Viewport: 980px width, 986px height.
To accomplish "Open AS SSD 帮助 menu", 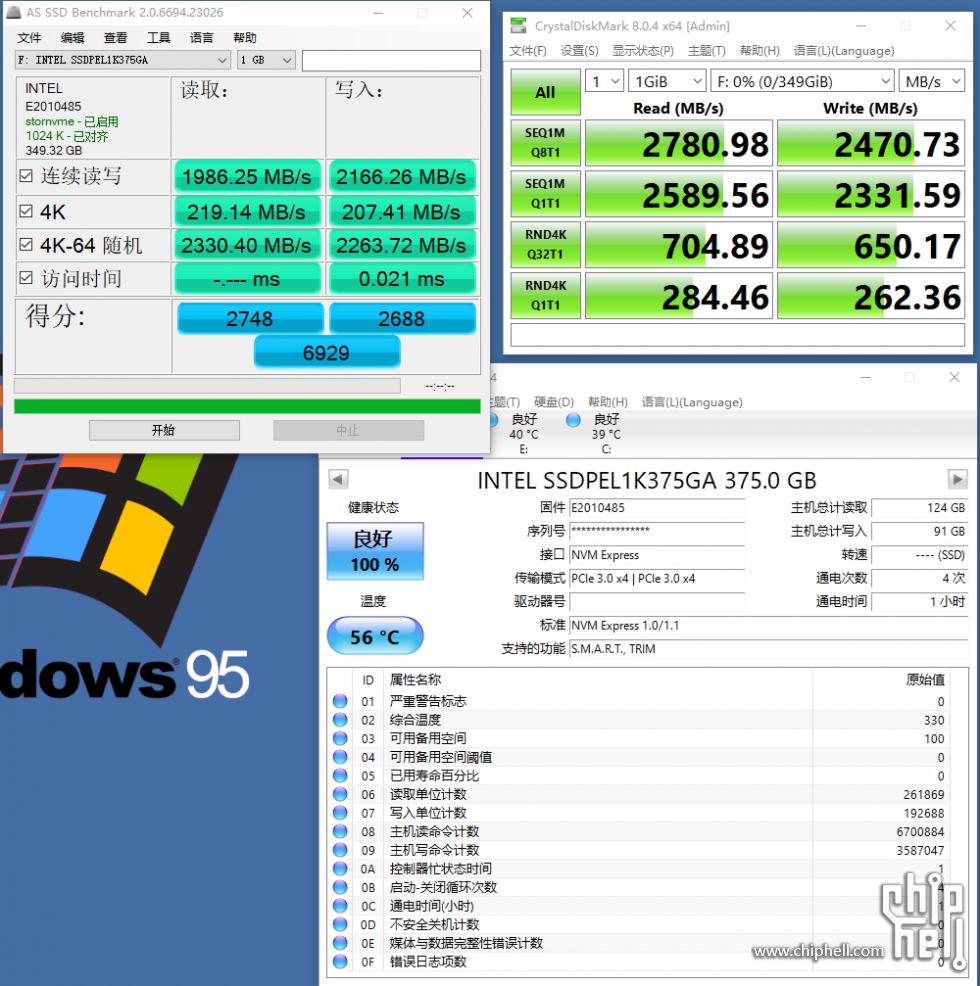I will pos(245,38).
